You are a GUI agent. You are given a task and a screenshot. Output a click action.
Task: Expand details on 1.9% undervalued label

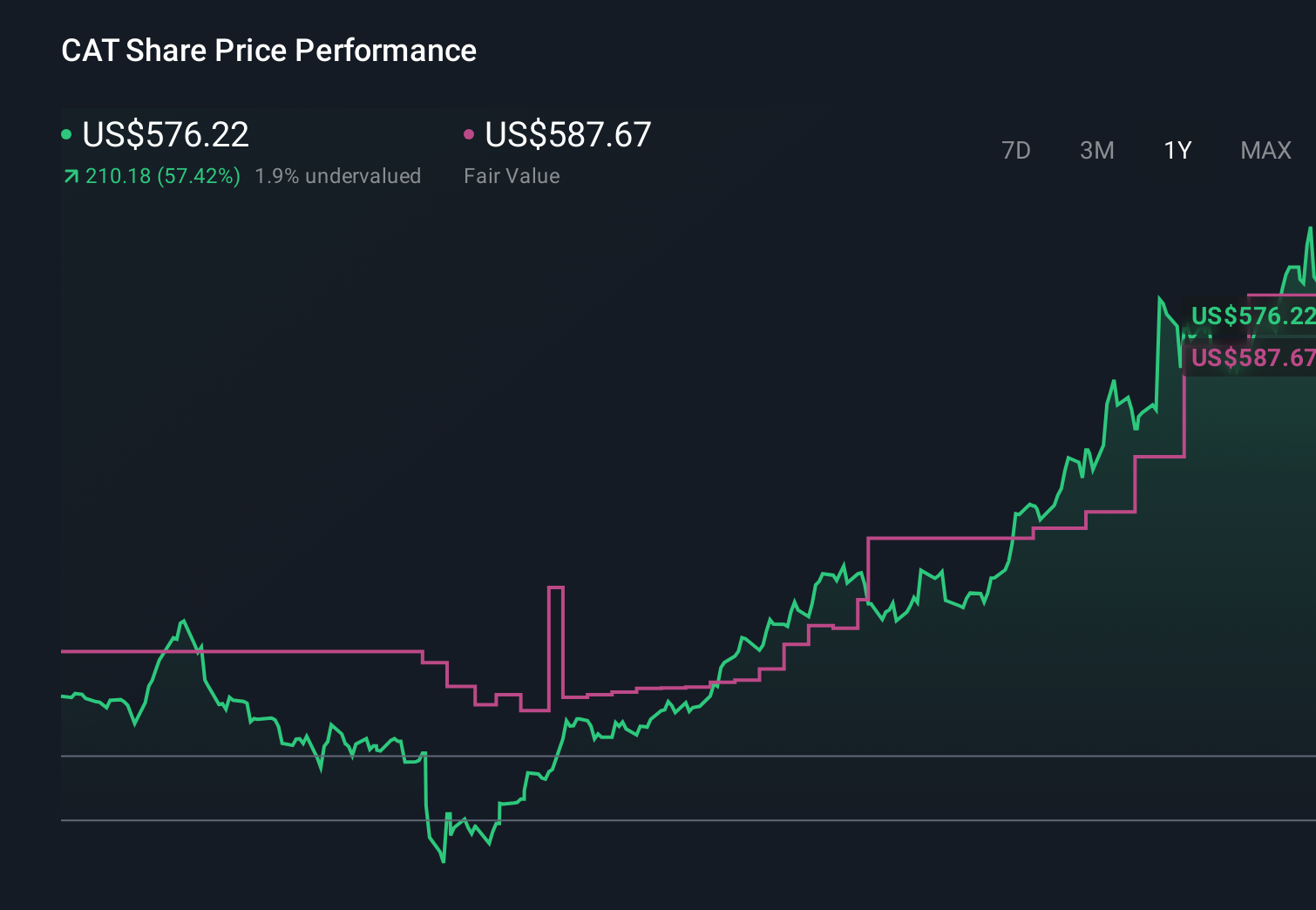click(338, 175)
